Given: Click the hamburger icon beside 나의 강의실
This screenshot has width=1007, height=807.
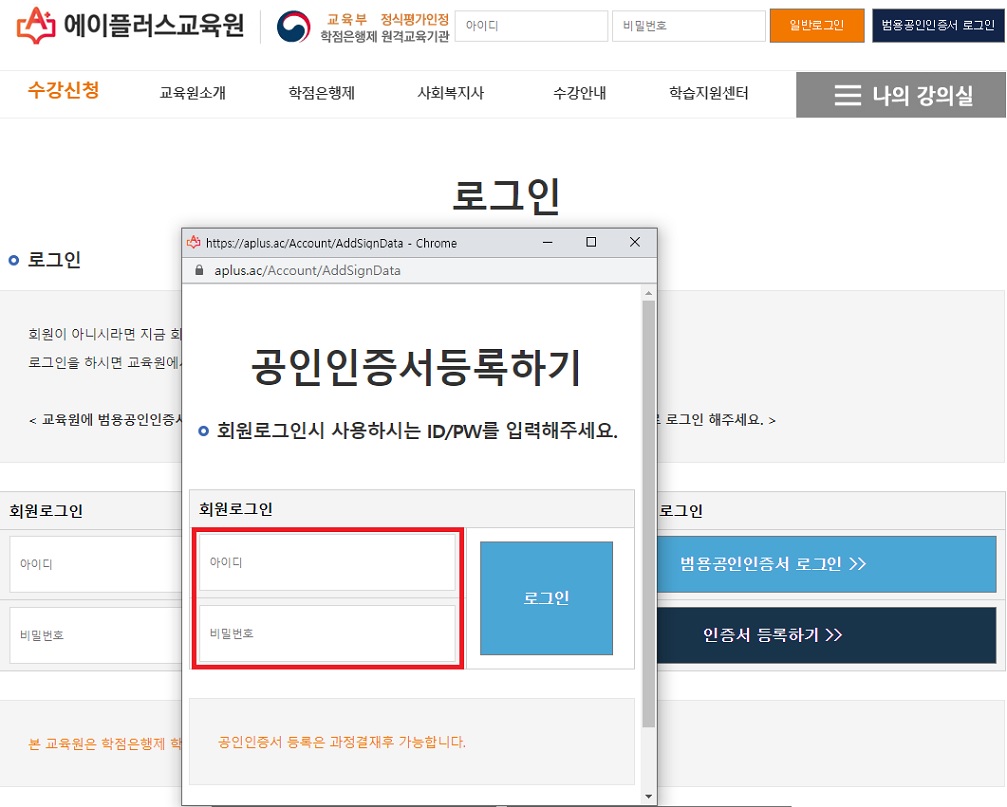Looking at the screenshot, I should point(848,95).
